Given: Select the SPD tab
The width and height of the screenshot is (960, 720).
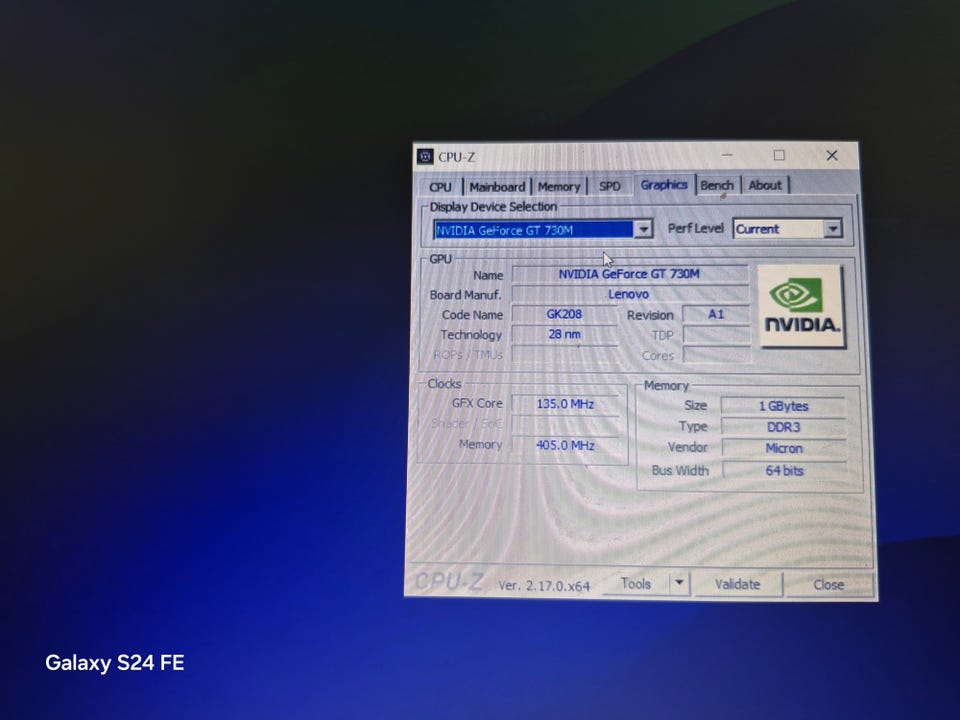Looking at the screenshot, I should pos(610,186).
